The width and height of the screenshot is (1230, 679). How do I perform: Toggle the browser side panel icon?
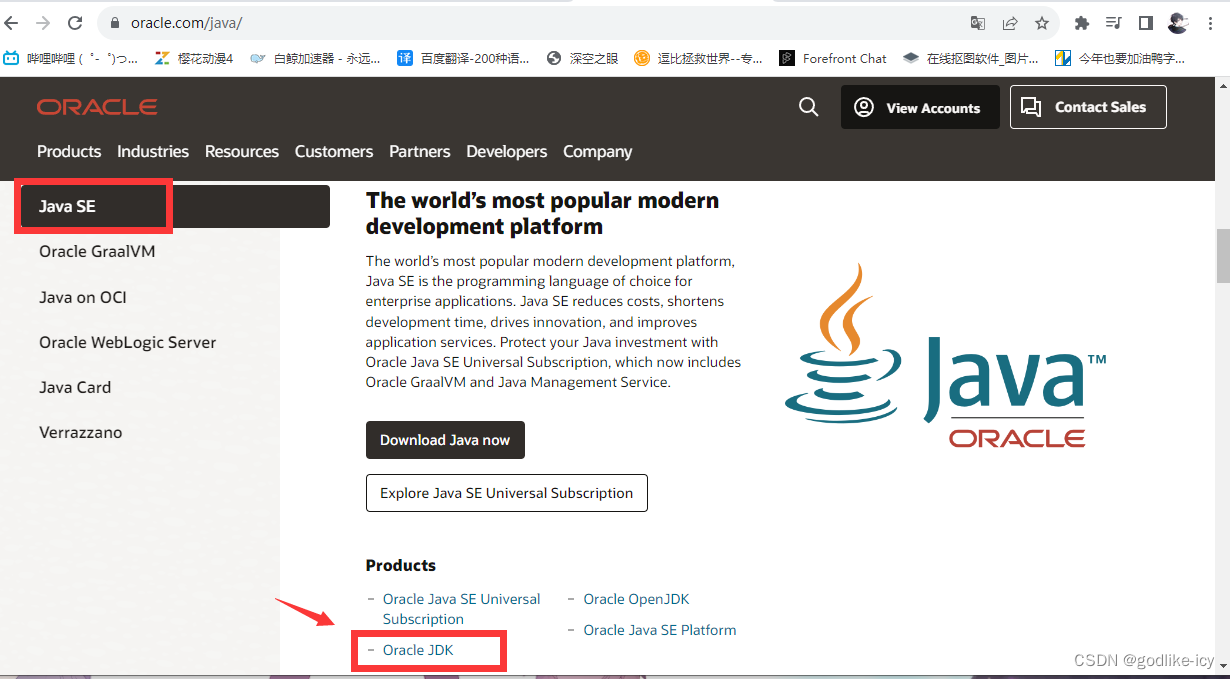(1146, 22)
